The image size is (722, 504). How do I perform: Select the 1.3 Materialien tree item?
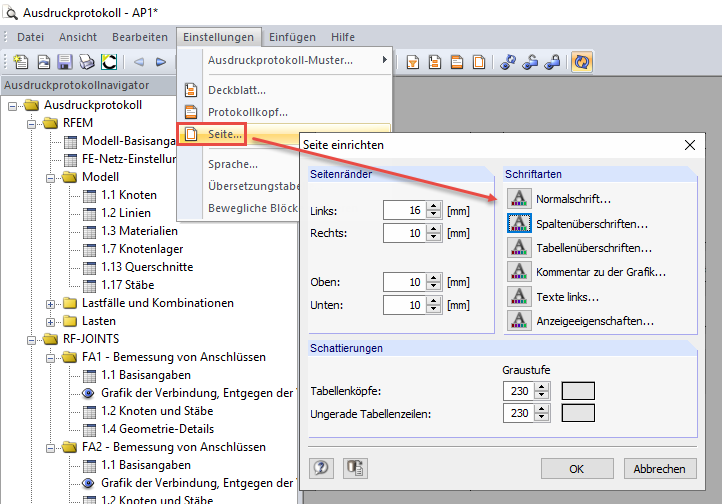pos(139,231)
